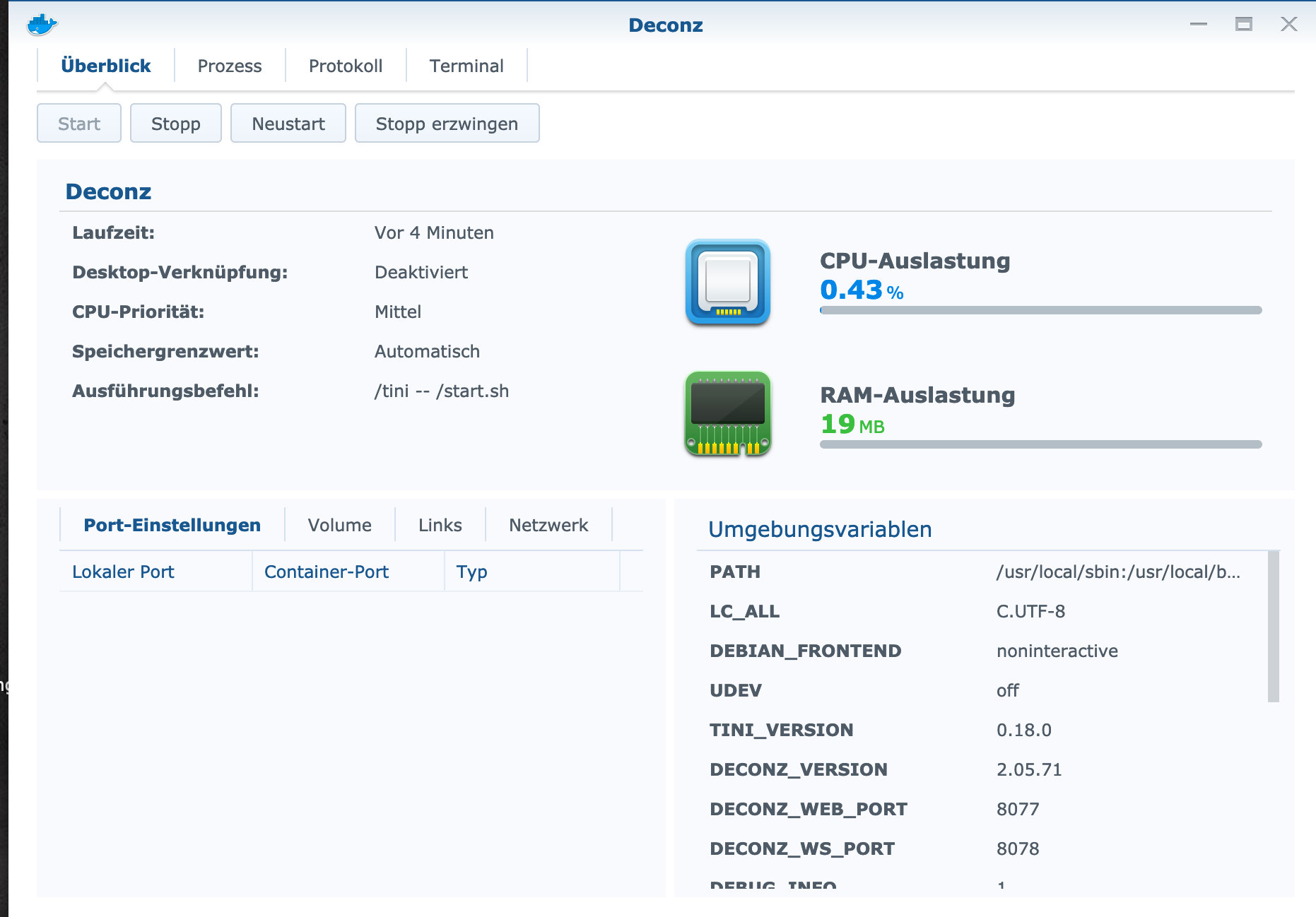1316x917 pixels.
Task: Sort by Typ column header
Action: (x=532, y=572)
